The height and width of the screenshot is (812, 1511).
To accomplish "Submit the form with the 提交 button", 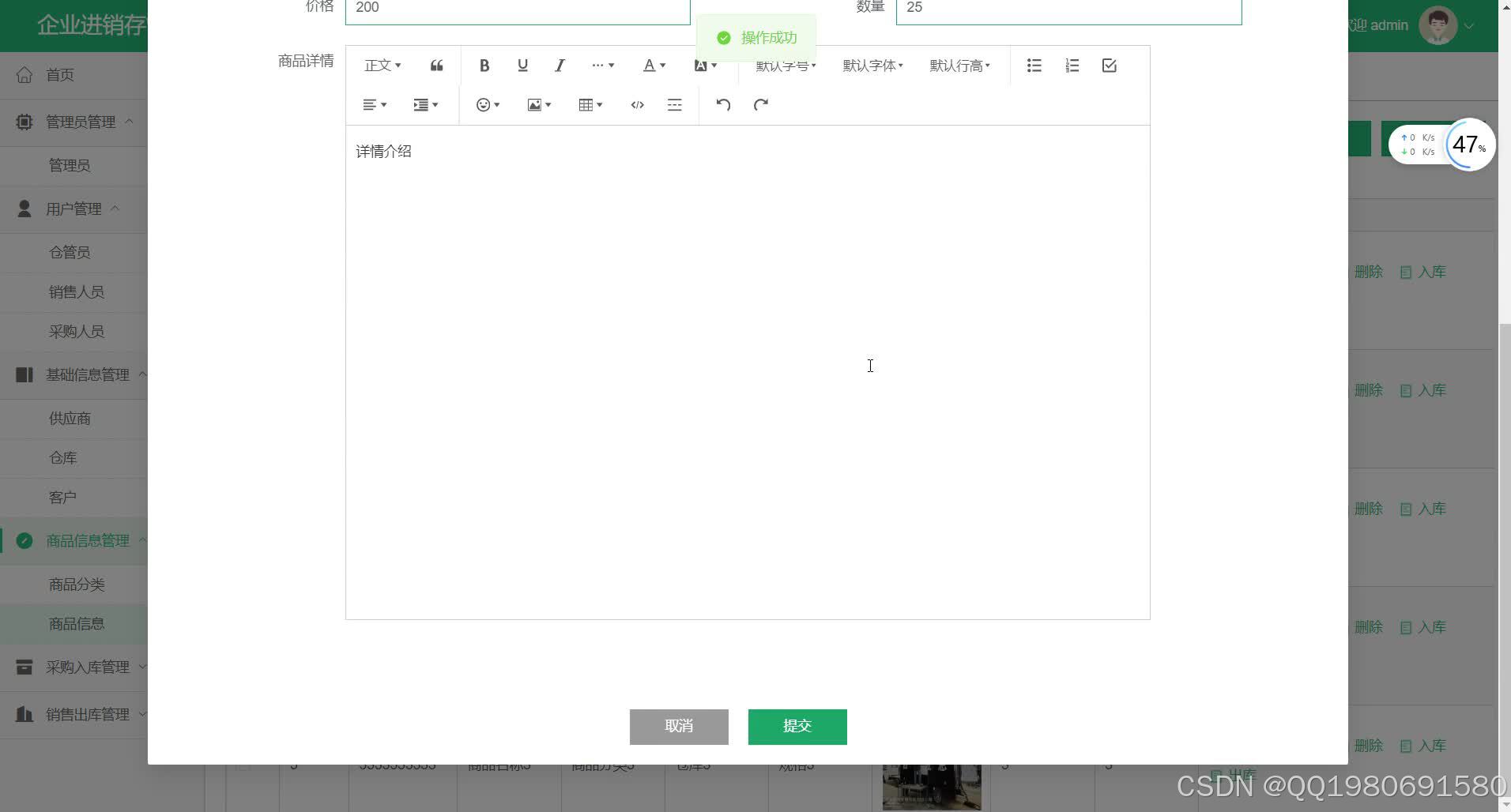I will coord(797,726).
